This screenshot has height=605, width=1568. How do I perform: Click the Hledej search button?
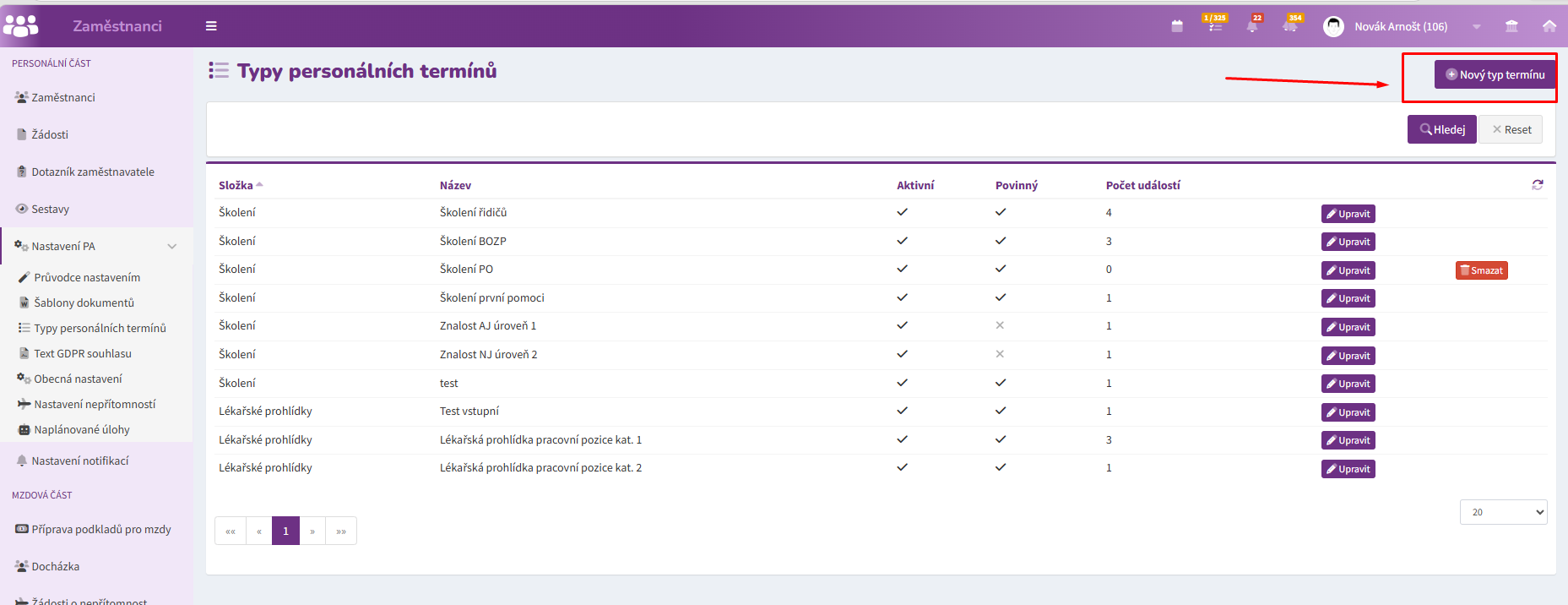click(1441, 129)
